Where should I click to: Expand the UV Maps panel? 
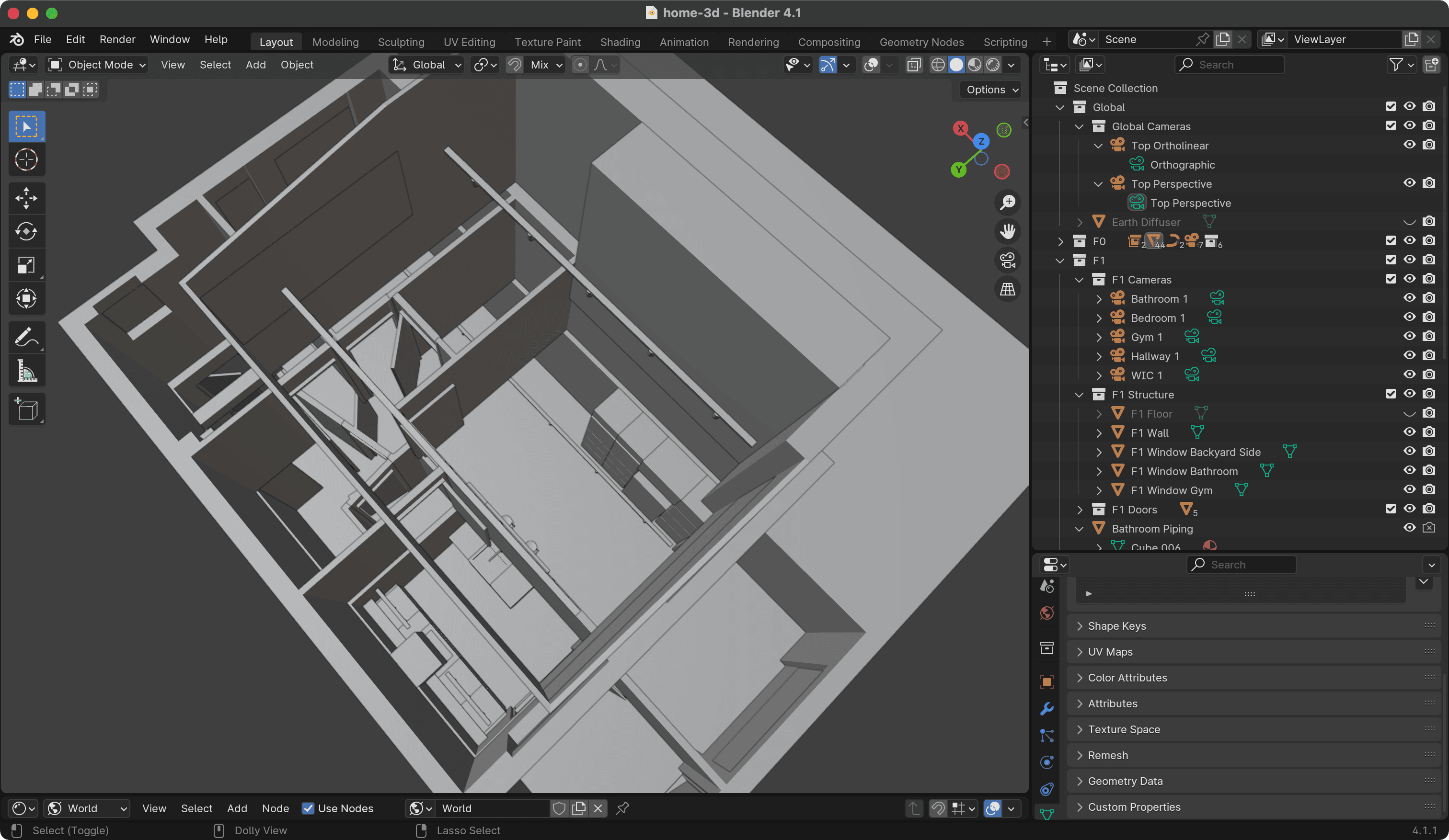point(1110,651)
